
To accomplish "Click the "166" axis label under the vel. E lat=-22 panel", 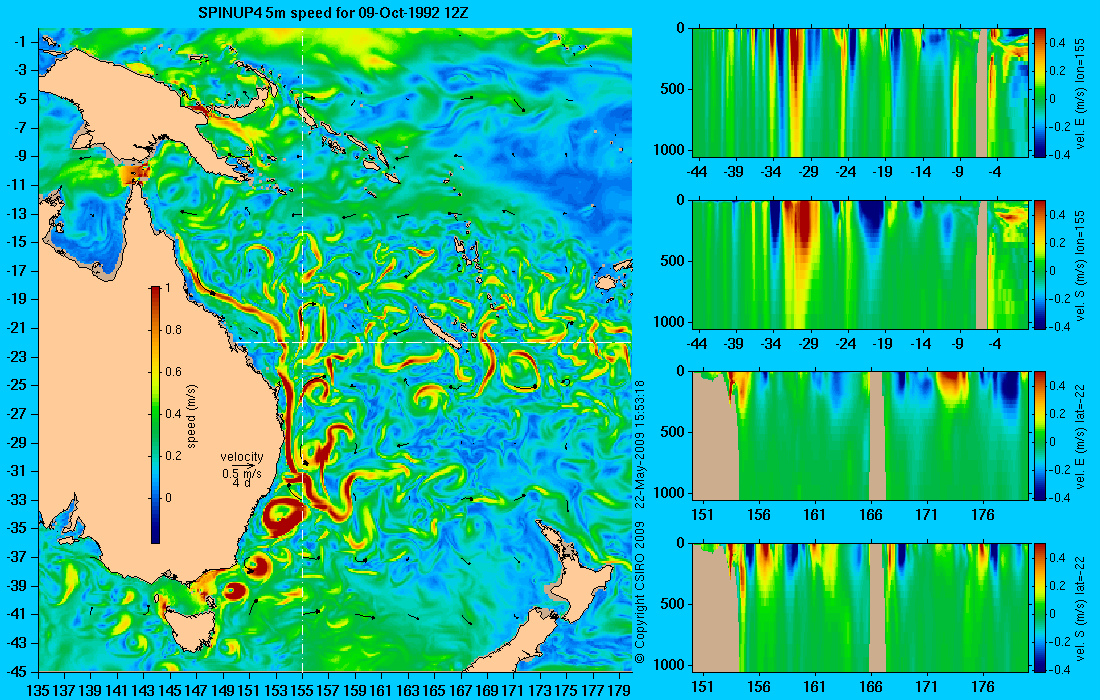I will click(870, 515).
